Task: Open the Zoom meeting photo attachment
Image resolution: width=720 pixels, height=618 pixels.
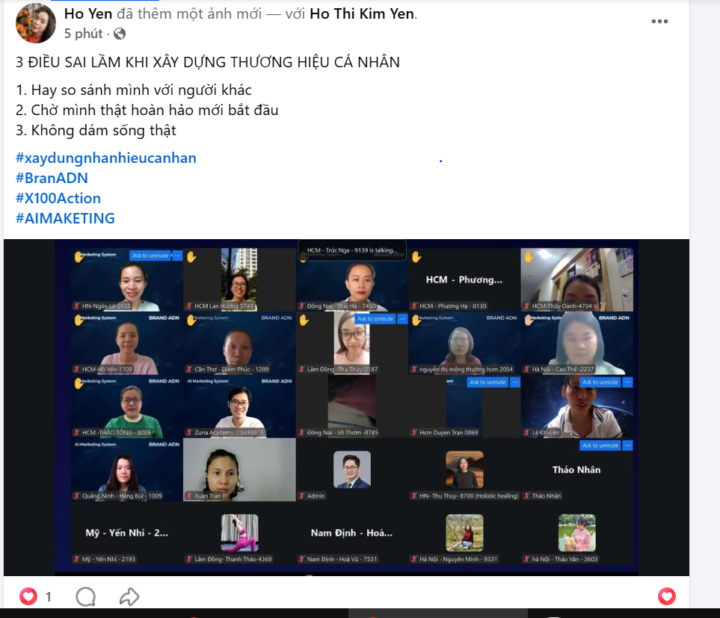Action: [x=346, y=407]
